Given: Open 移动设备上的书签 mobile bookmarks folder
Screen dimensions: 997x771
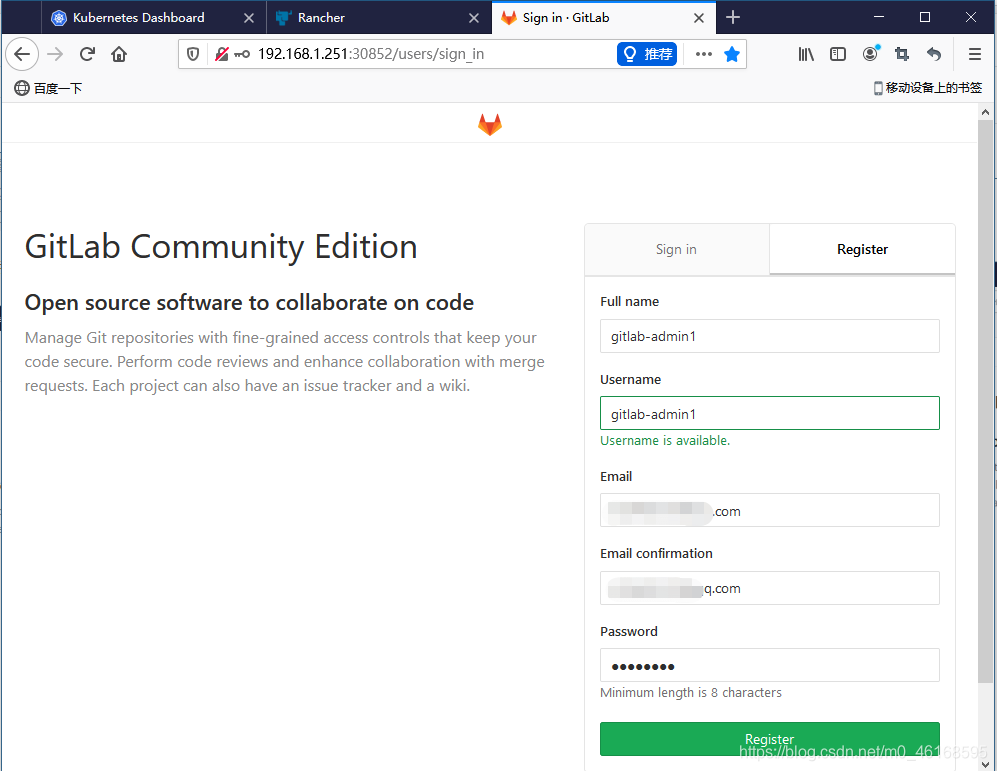Looking at the screenshot, I should (x=928, y=88).
